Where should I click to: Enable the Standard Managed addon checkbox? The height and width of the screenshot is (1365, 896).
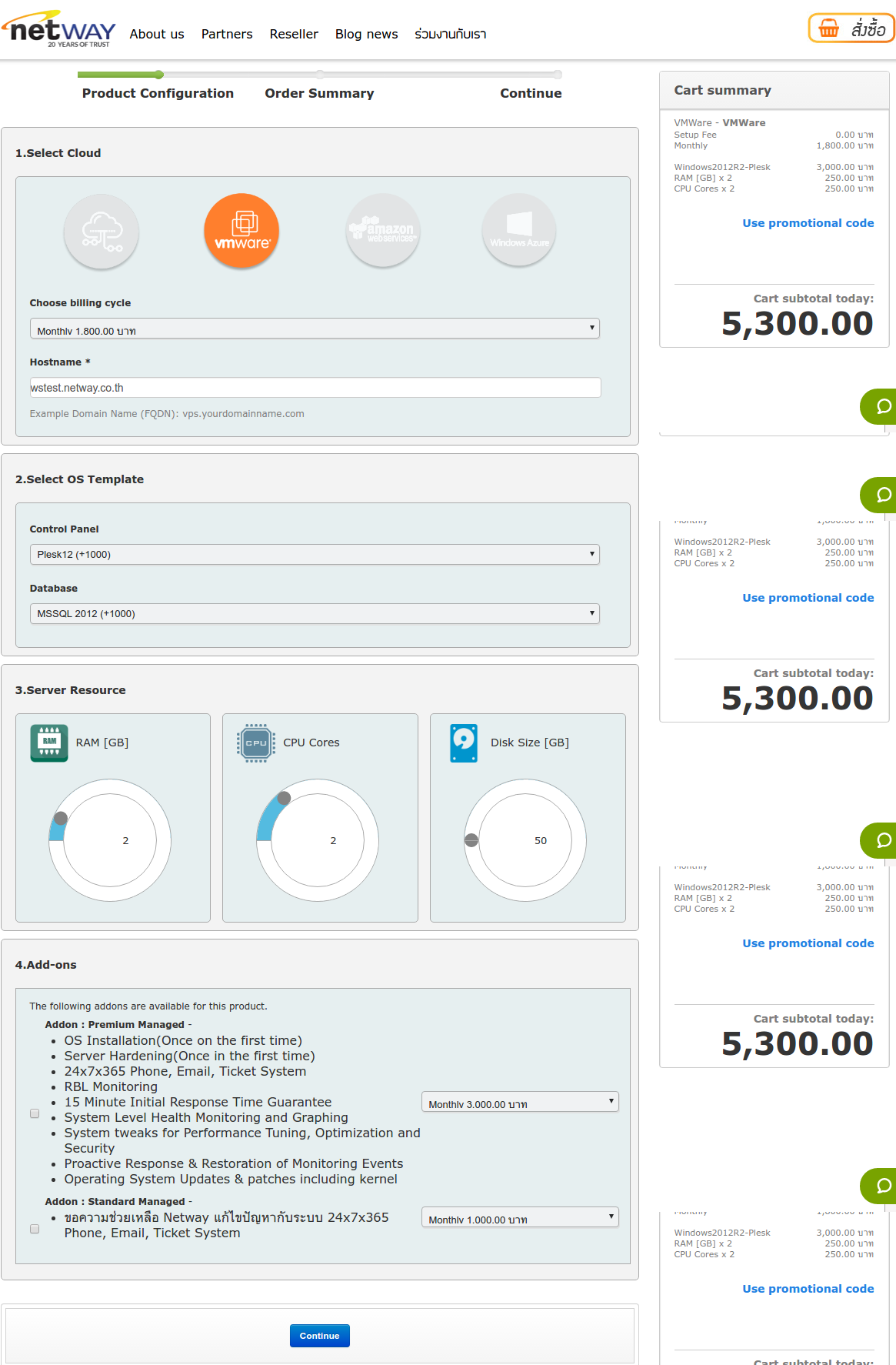[x=35, y=1229]
